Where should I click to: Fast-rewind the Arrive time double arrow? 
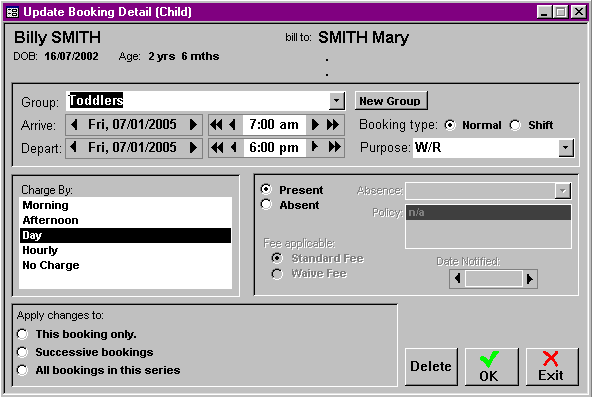[x=216, y=125]
